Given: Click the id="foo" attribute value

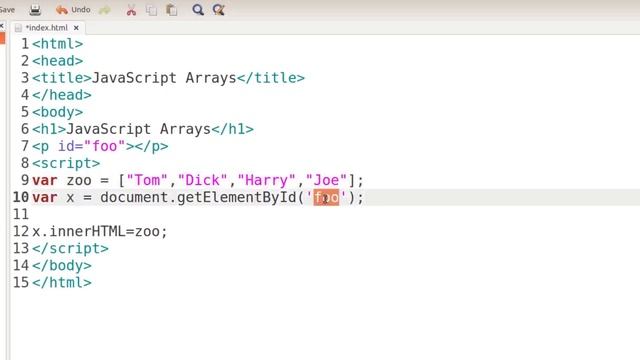Looking at the screenshot, I should click(104, 146).
